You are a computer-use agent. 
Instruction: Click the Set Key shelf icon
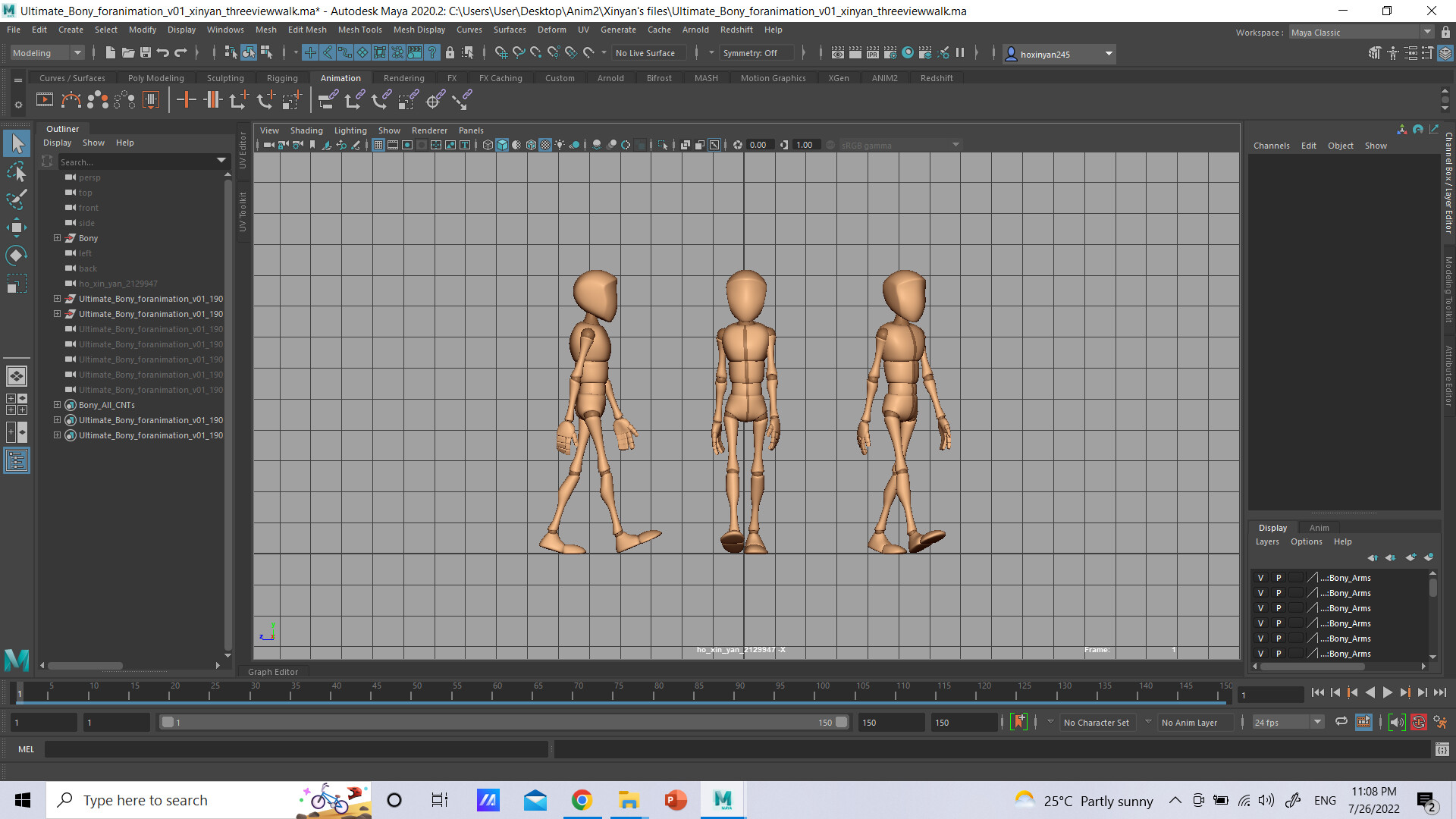(186, 99)
